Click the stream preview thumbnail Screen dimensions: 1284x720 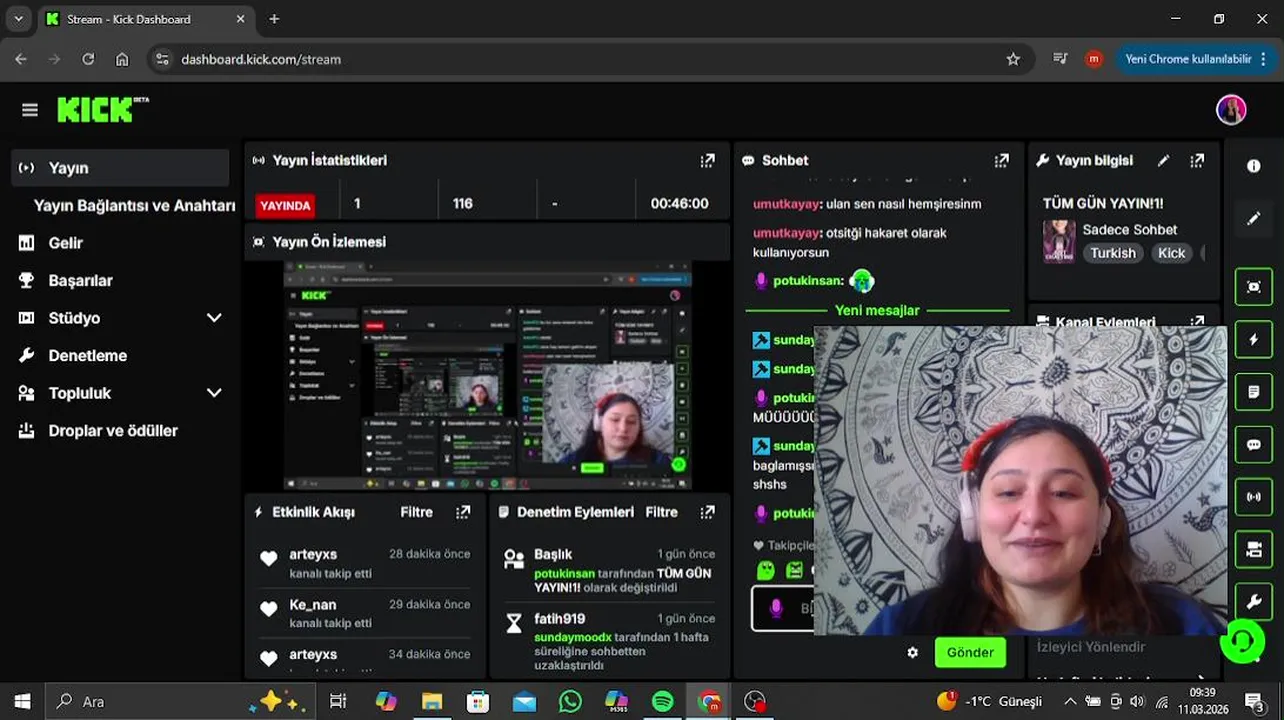click(487, 376)
